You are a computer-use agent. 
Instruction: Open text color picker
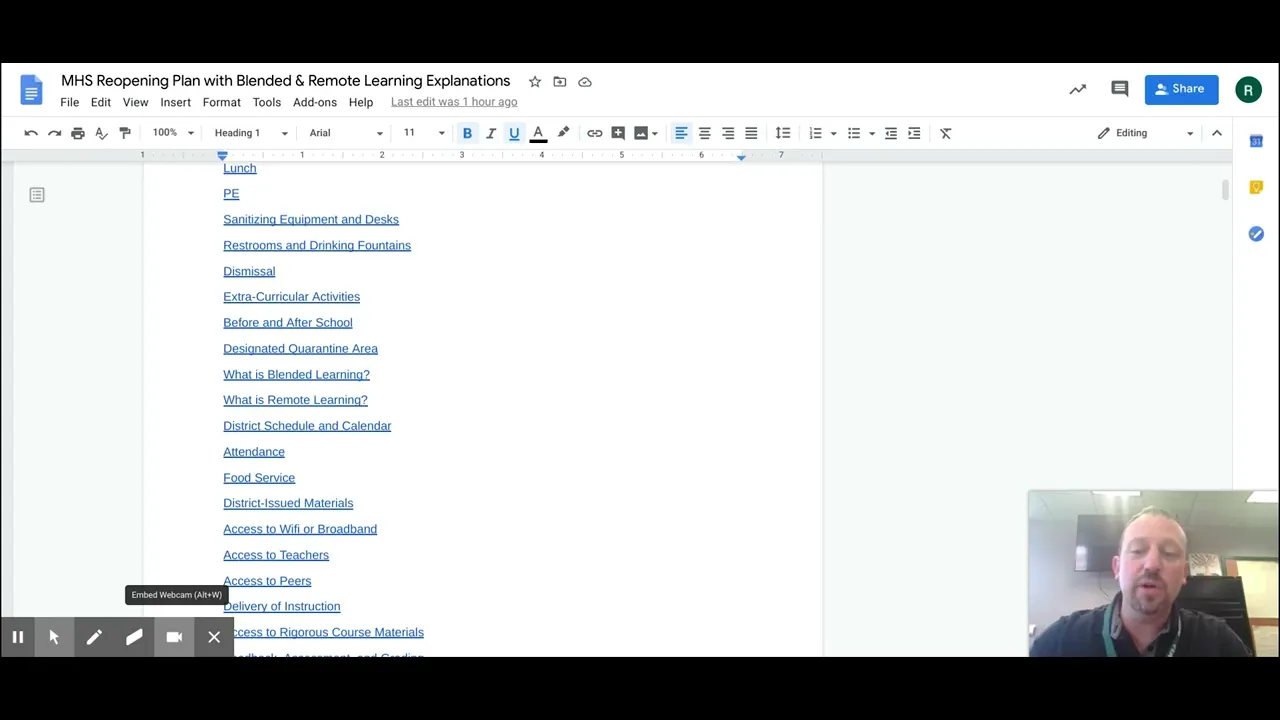tap(538, 133)
